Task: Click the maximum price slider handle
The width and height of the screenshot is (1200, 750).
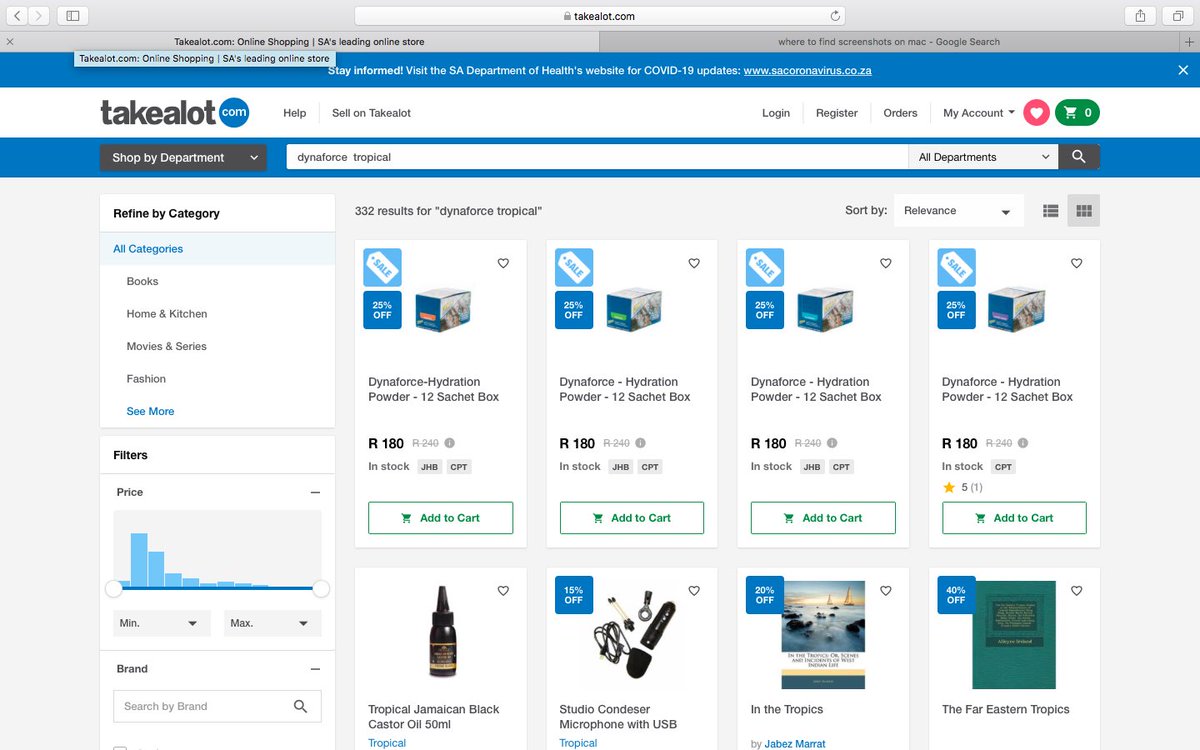Action: pyautogui.click(x=321, y=589)
